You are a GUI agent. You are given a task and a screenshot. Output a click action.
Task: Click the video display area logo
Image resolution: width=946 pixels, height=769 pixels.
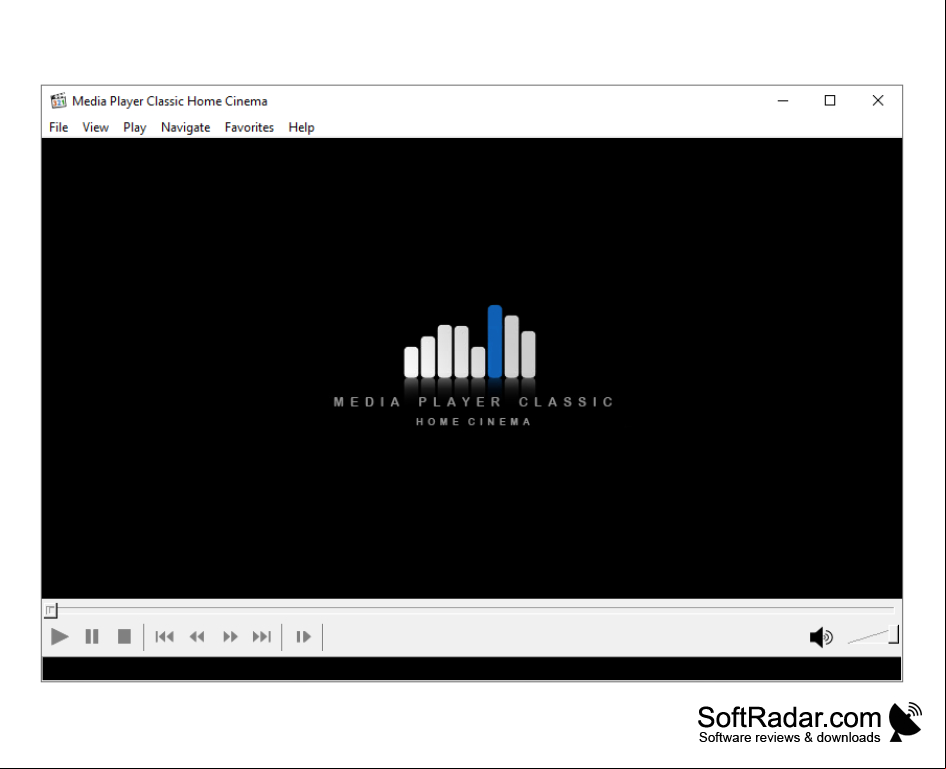472,366
